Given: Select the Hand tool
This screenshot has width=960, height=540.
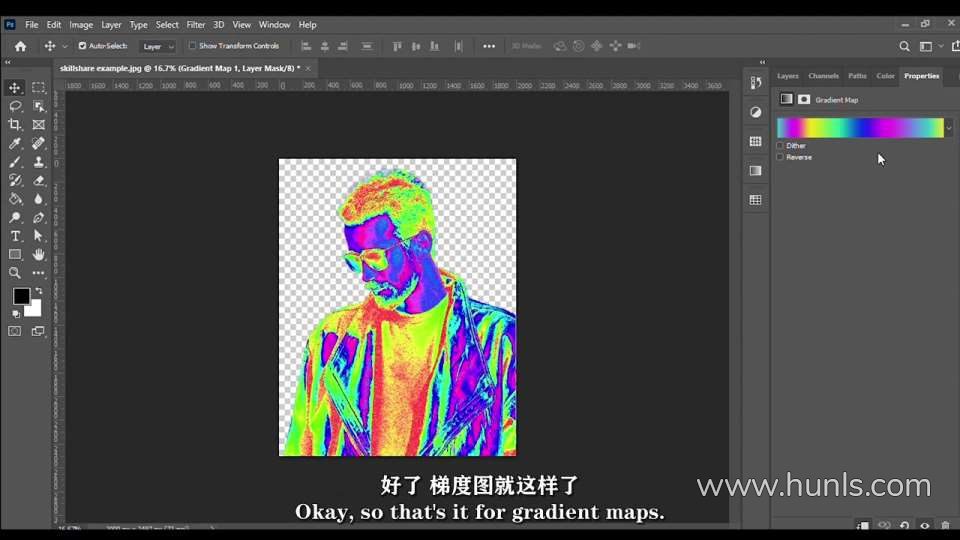Looking at the screenshot, I should [x=39, y=255].
